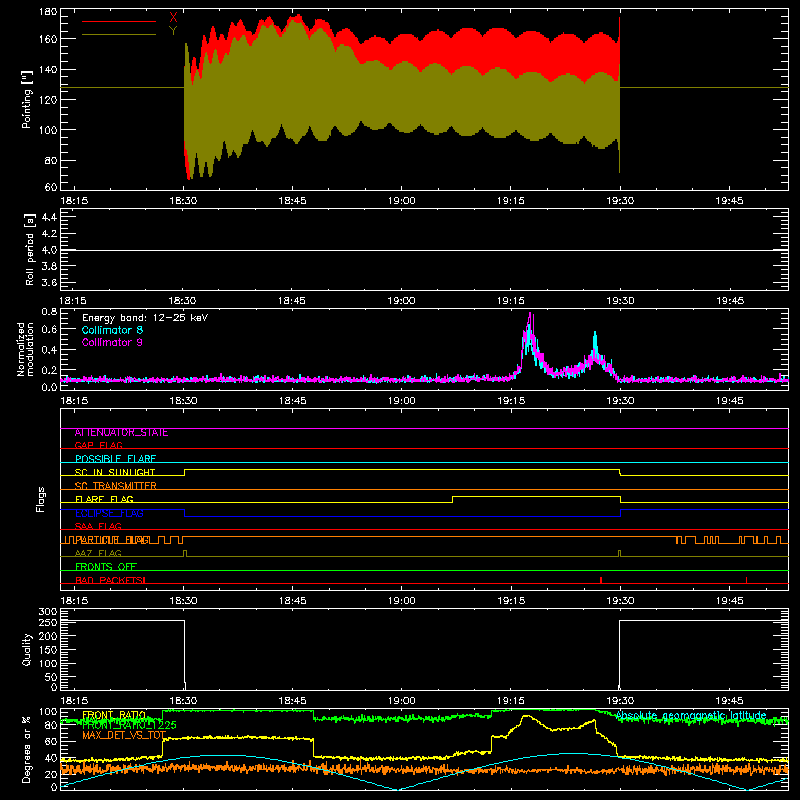Click the "Normalized modulation" axis title

[25, 349]
